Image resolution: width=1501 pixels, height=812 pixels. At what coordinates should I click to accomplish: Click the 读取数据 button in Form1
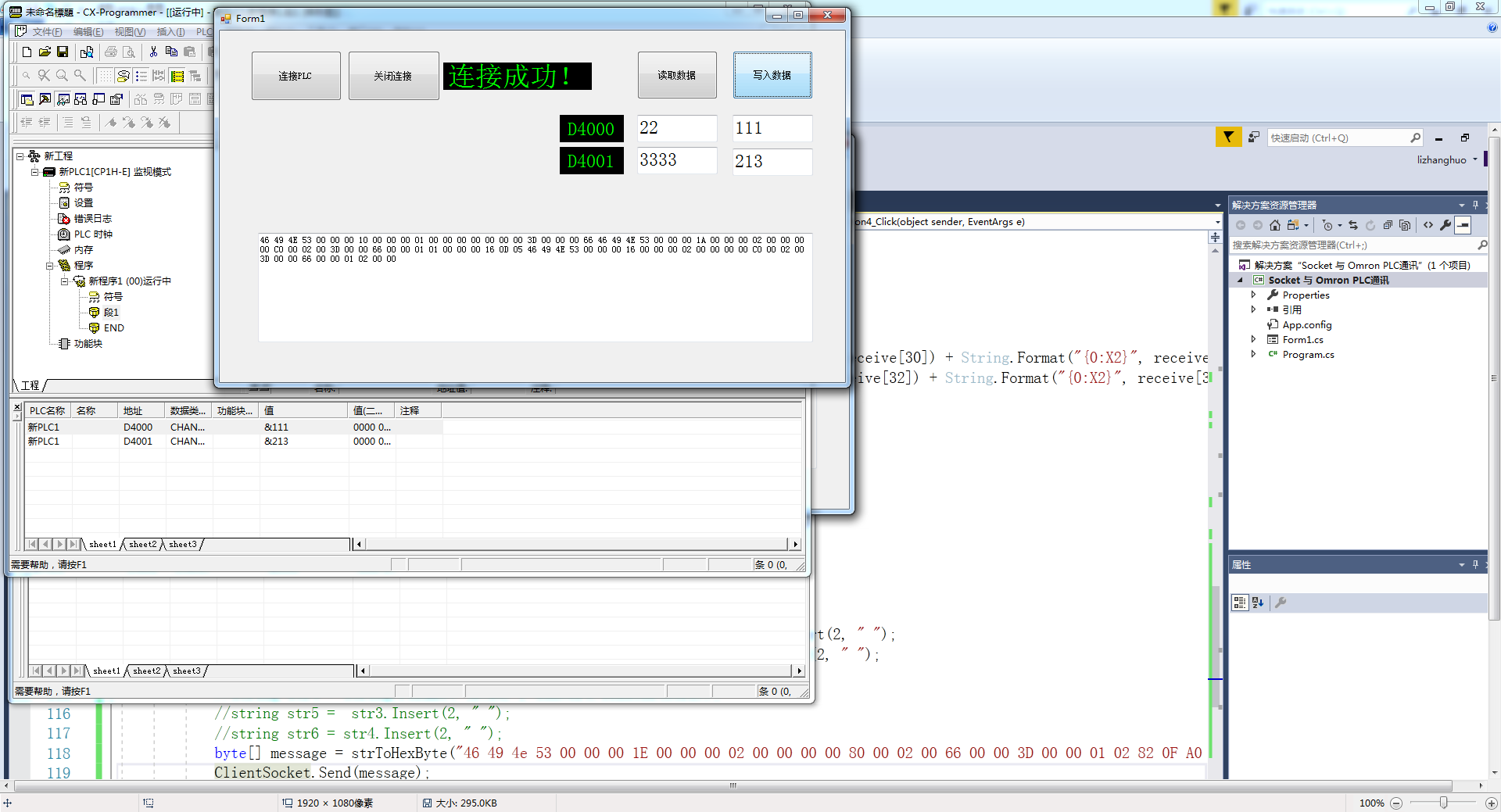pos(677,75)
